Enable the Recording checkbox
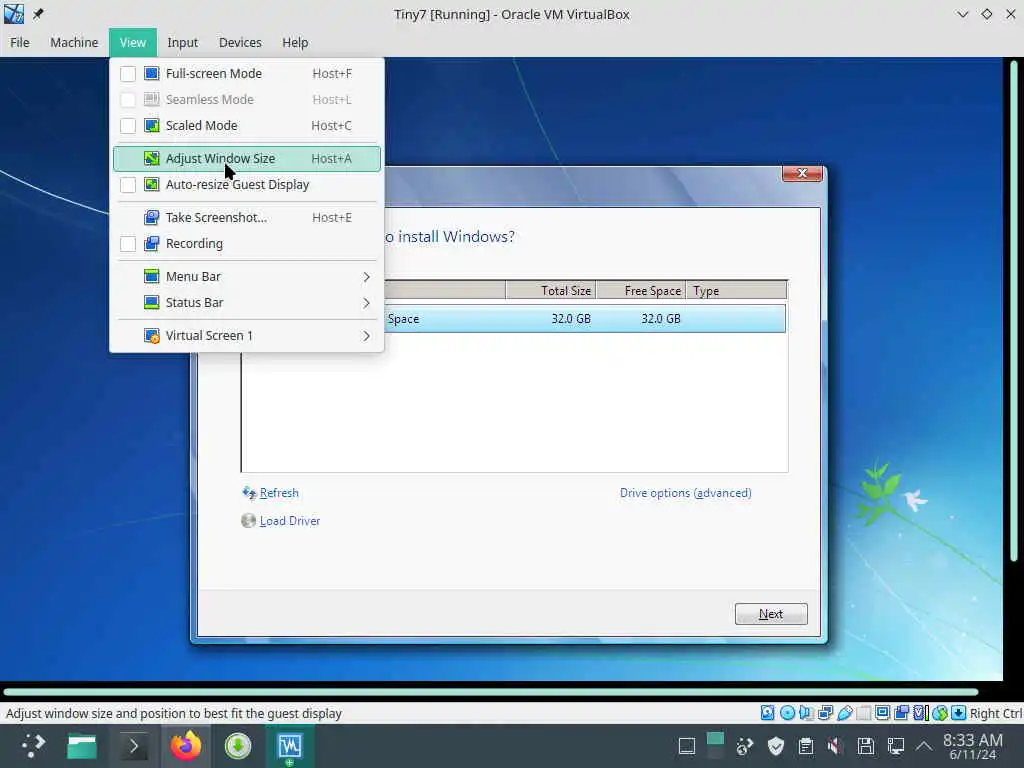Screen dimensions: 1024x768 point(128,244)
